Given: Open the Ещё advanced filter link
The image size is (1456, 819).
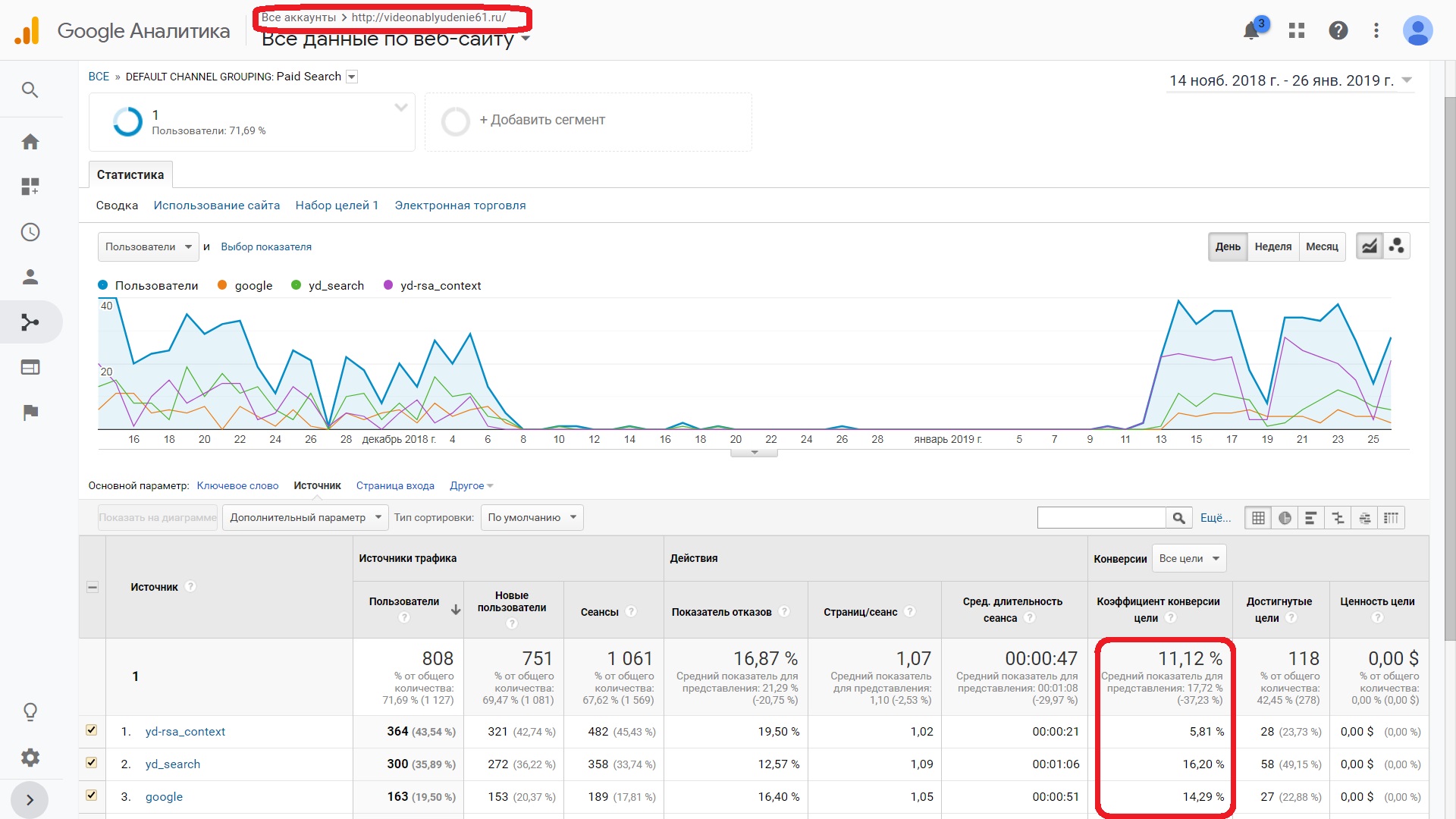Looking at the screenshot, I should (1216, 518).
